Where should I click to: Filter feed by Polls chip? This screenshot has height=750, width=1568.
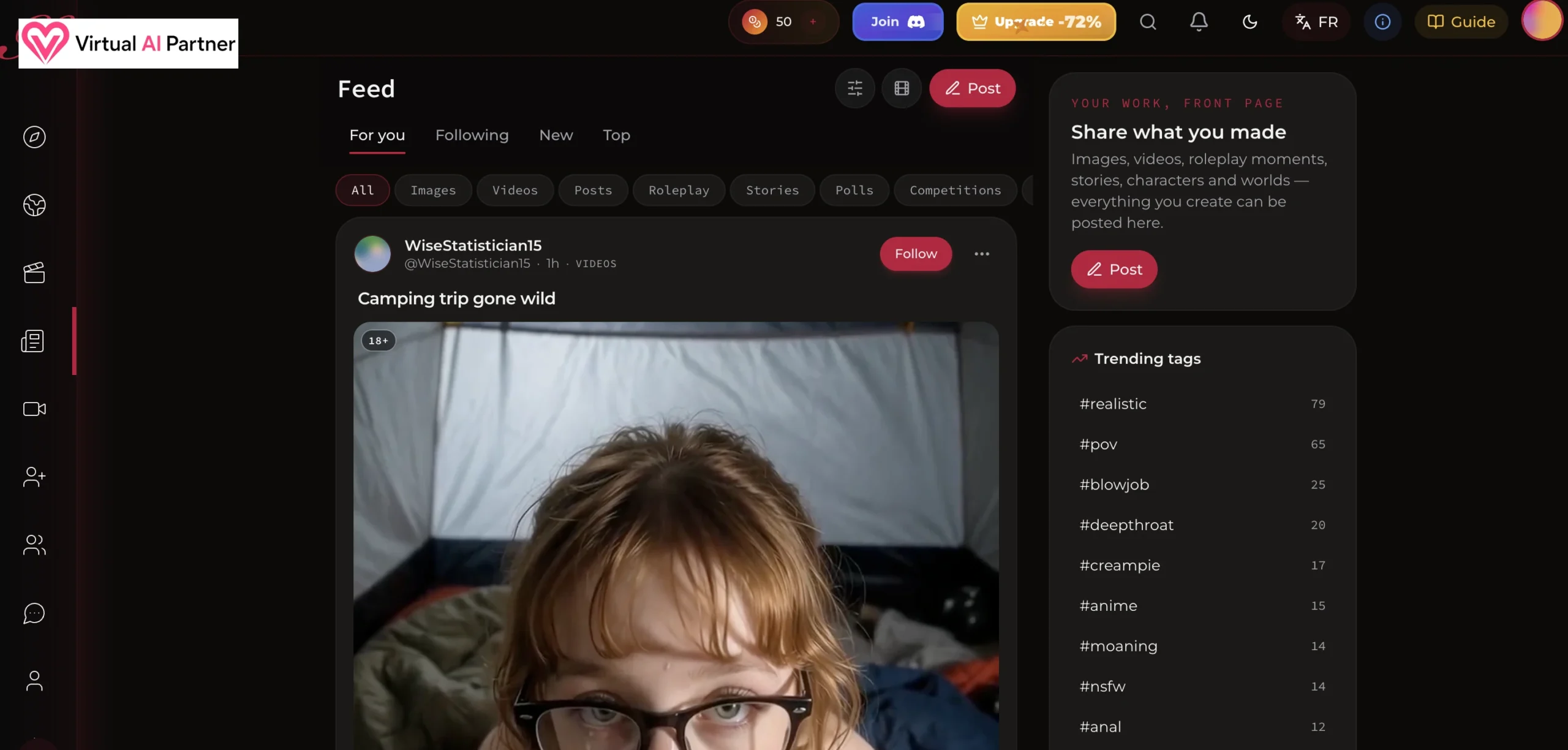click(x=854, y=190)
